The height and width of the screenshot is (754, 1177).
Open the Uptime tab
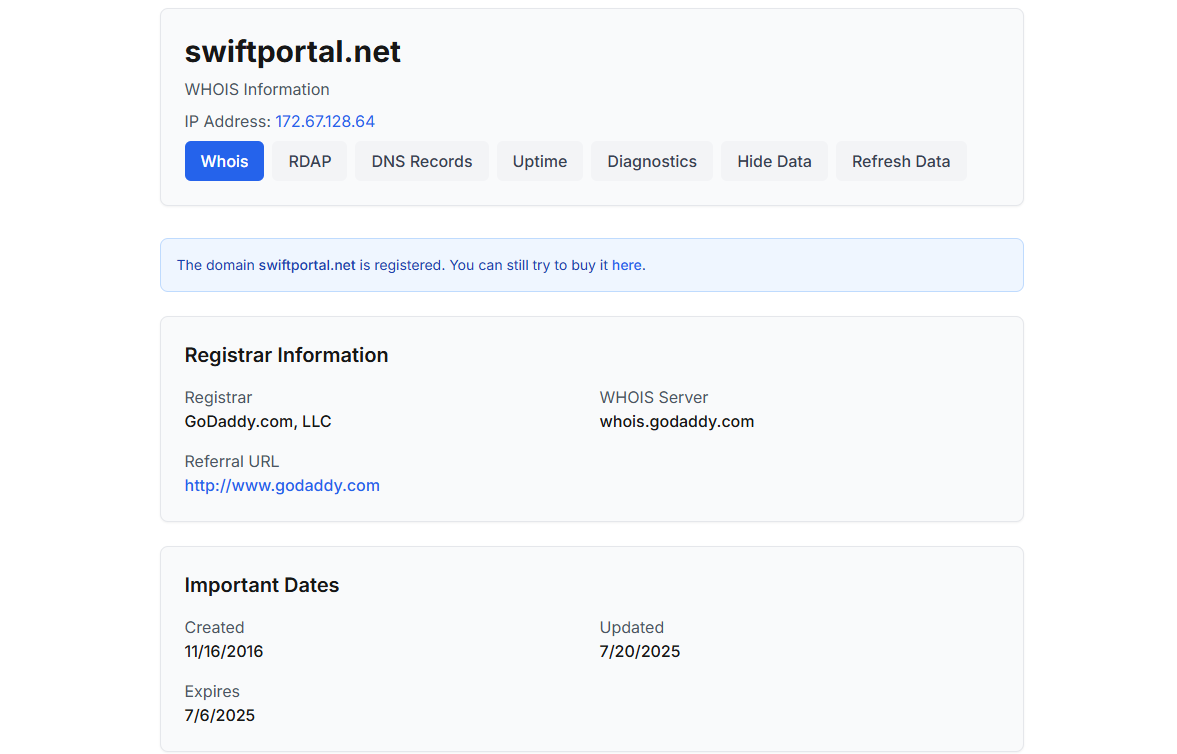tap(539, 161)
